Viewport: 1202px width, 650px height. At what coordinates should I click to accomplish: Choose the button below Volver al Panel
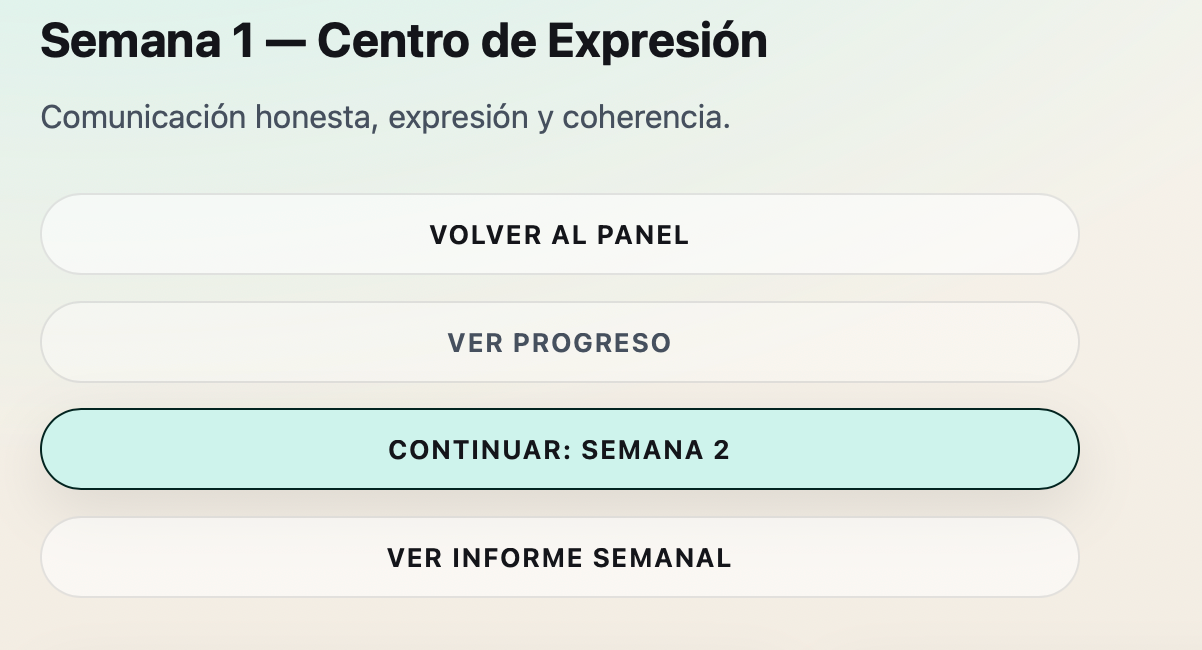559,343
